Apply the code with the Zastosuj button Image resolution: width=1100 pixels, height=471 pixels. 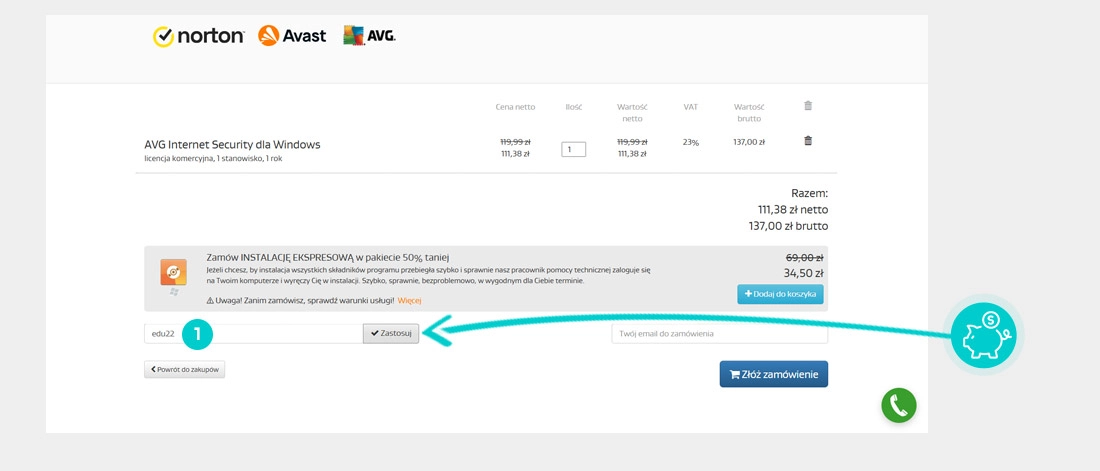point(391,334)
